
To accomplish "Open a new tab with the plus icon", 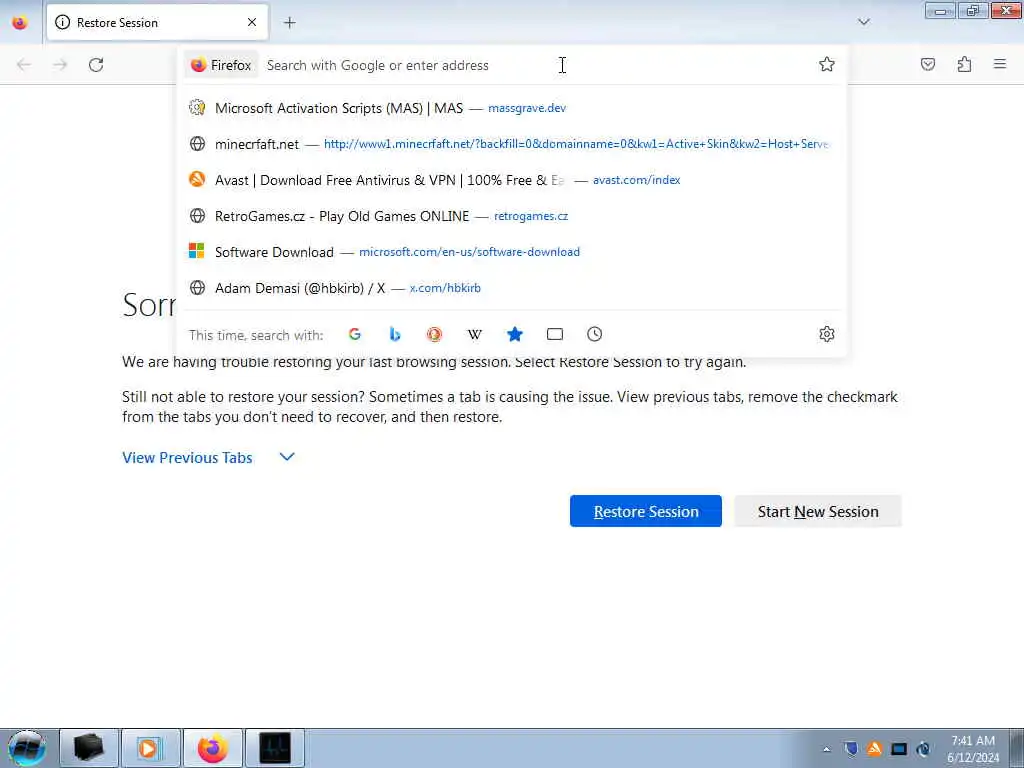I will click(290, 23).
